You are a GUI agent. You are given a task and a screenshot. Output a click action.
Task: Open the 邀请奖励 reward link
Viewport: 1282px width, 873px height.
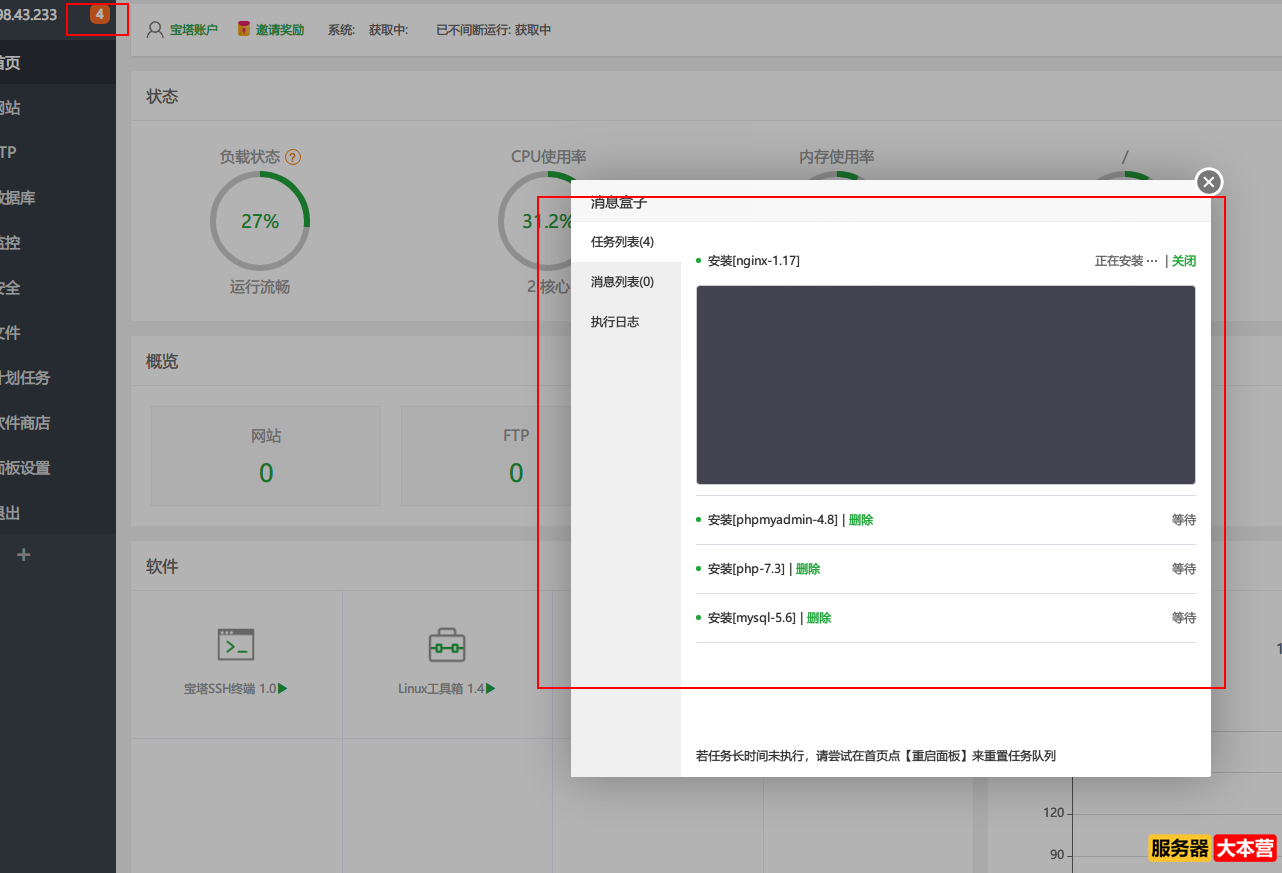(279, 30)
